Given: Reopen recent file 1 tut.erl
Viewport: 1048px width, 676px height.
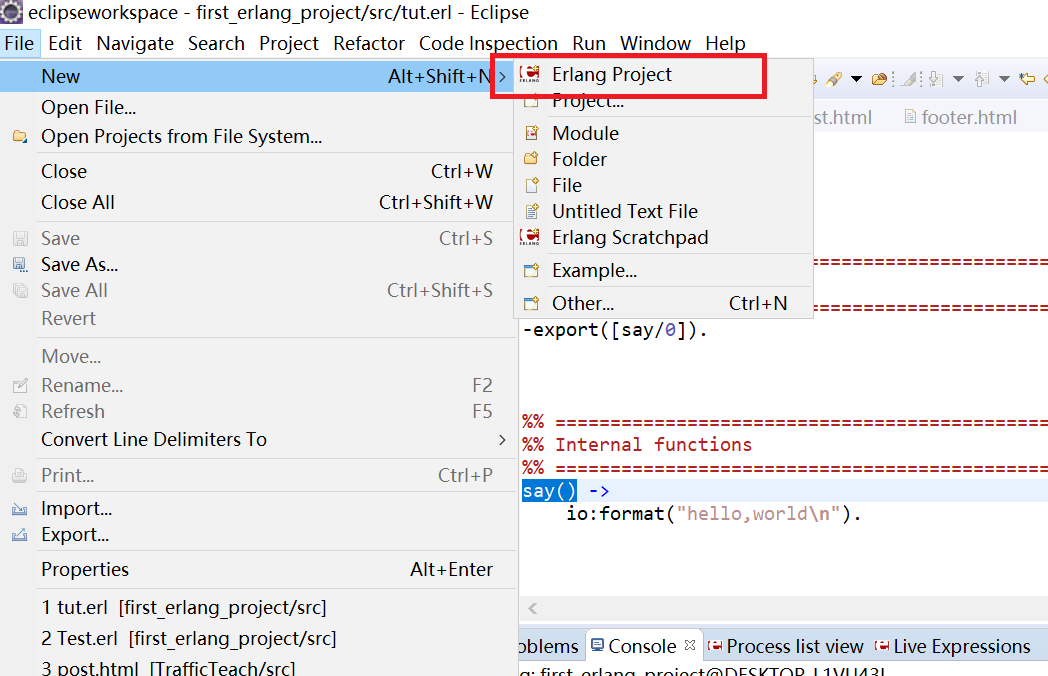Looking at the screenshot, I should [258, 607].
